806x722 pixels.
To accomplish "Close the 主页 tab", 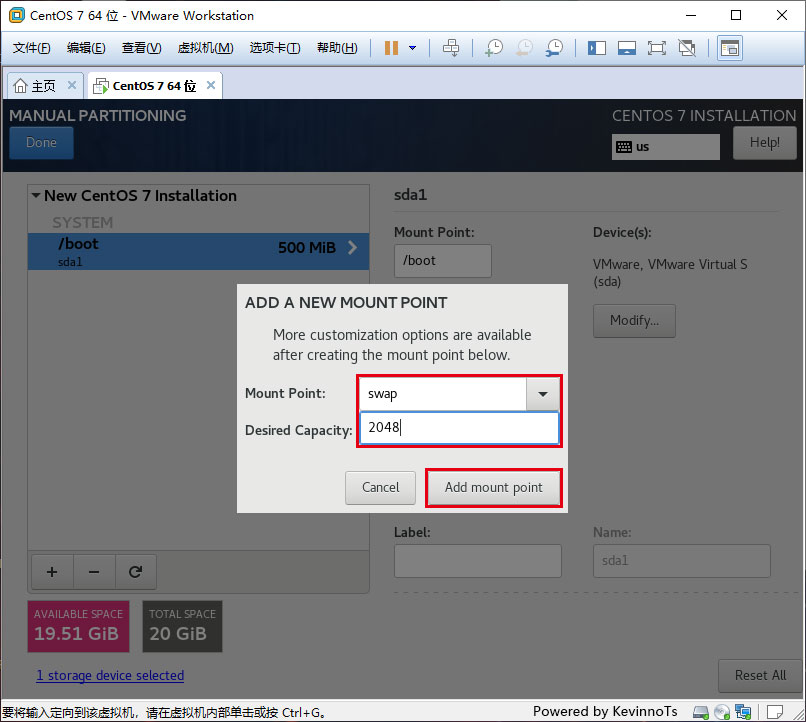I will tap(72, 85).
